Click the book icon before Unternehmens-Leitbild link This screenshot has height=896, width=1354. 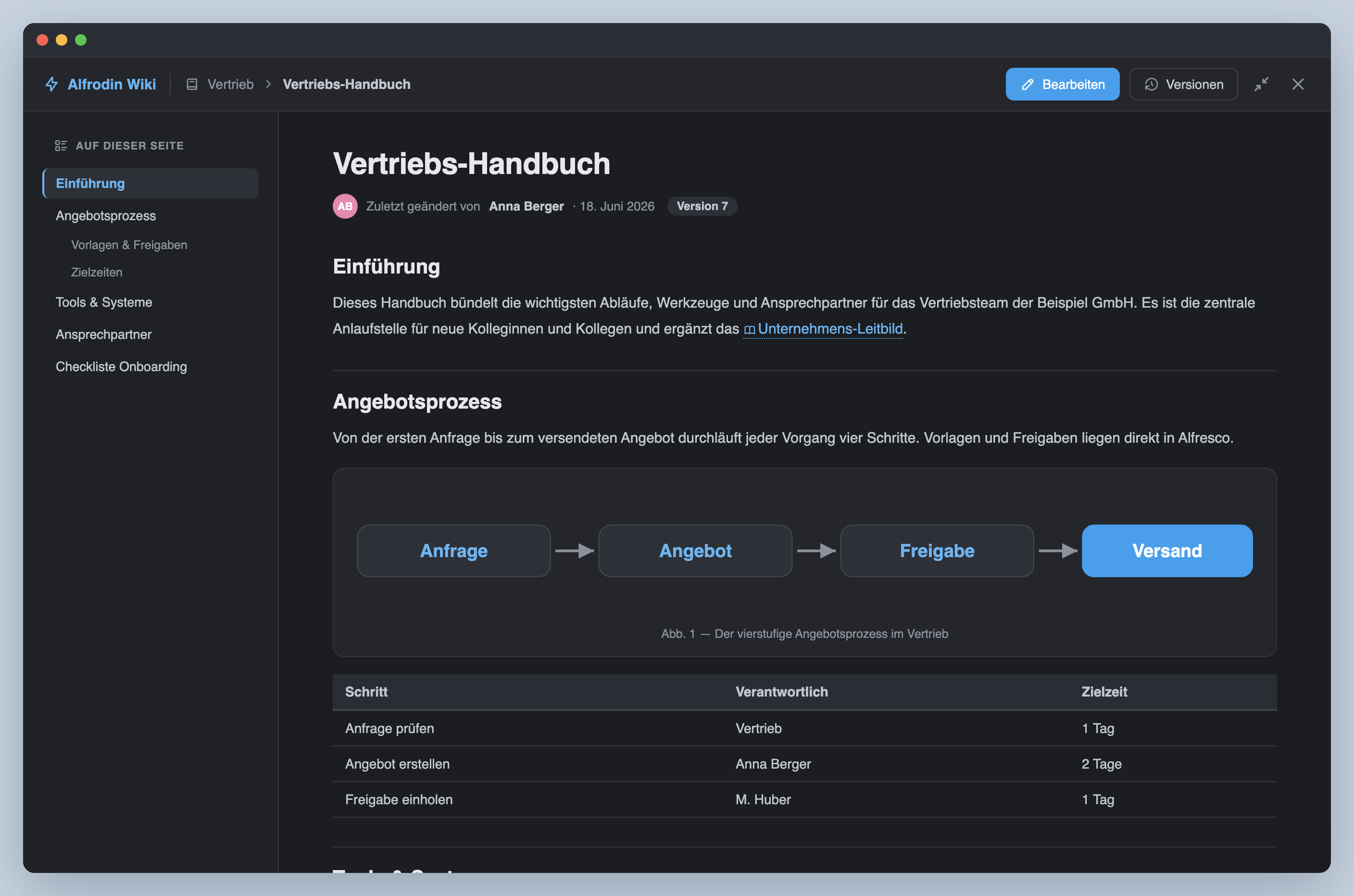[x=749, y=330]
